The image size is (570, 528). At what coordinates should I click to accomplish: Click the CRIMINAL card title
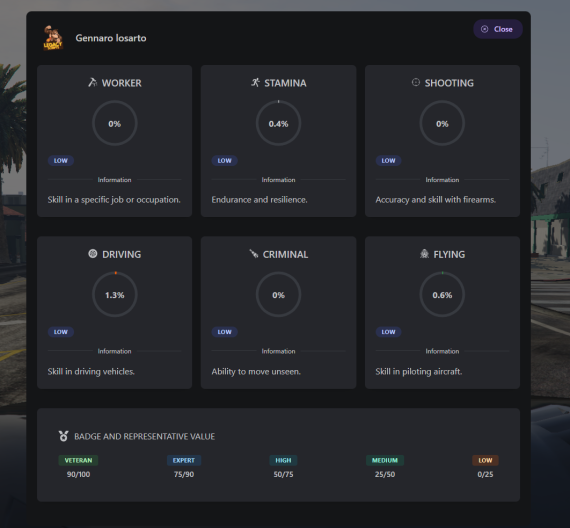[x=285, y=255]
